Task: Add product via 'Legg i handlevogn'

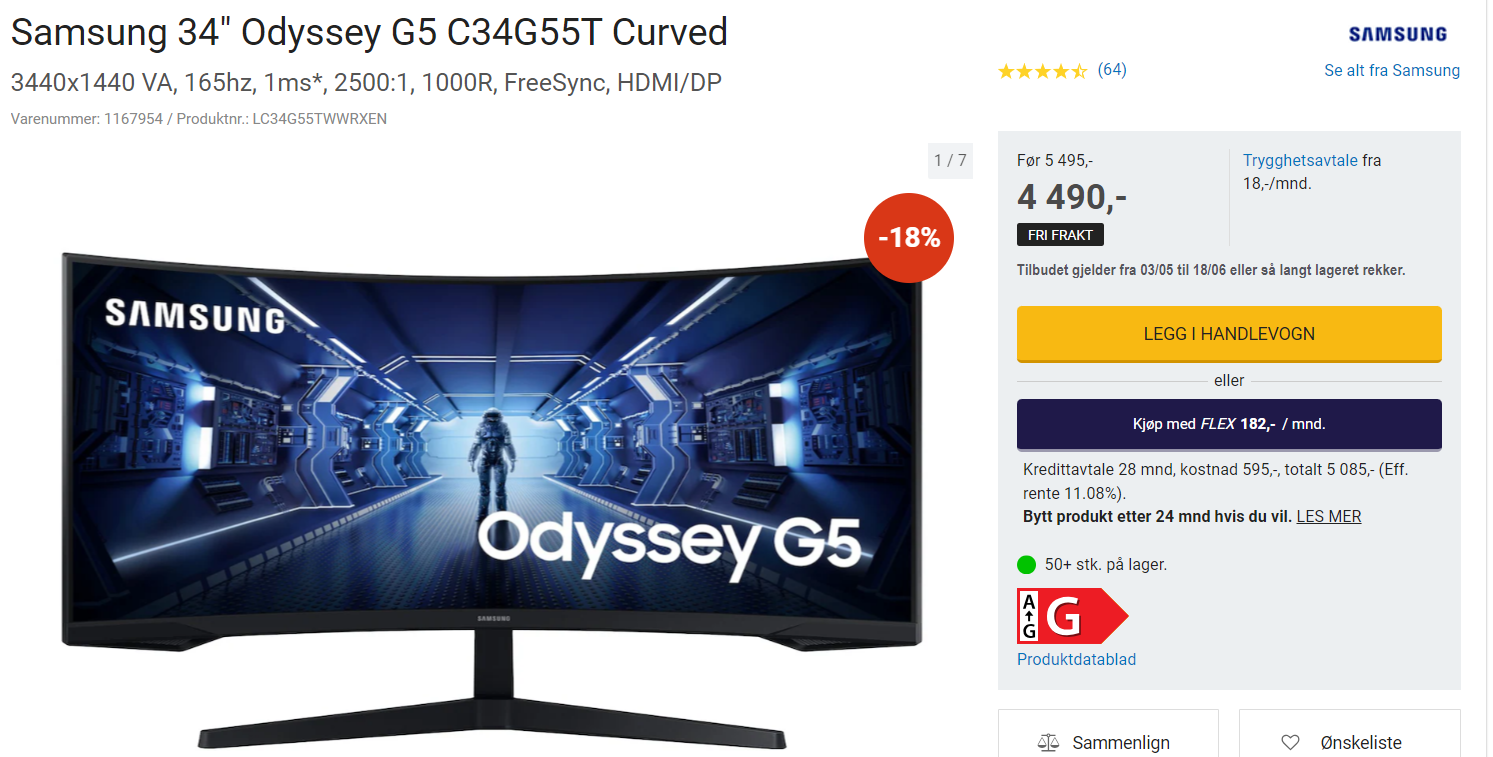Action: [x=1229, y=334]
